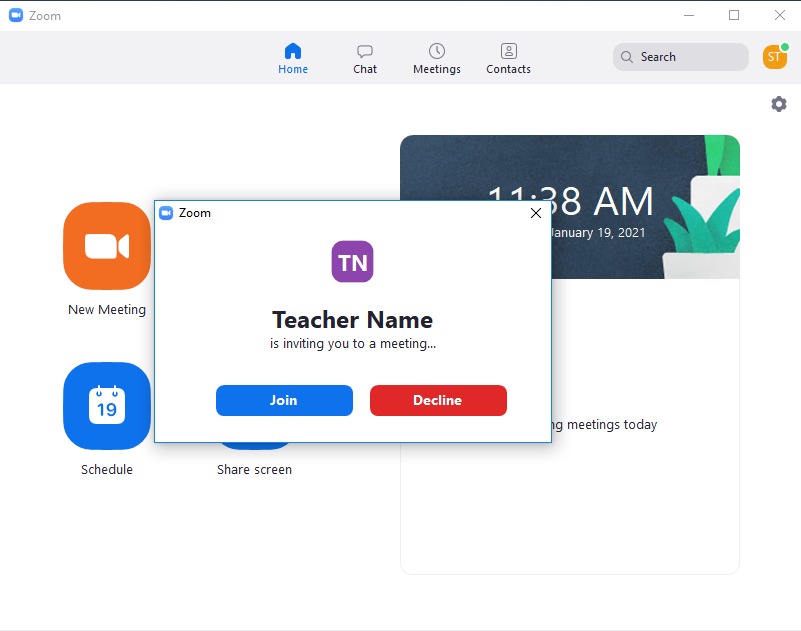Click the Teacher Name heading

(352, 320)
